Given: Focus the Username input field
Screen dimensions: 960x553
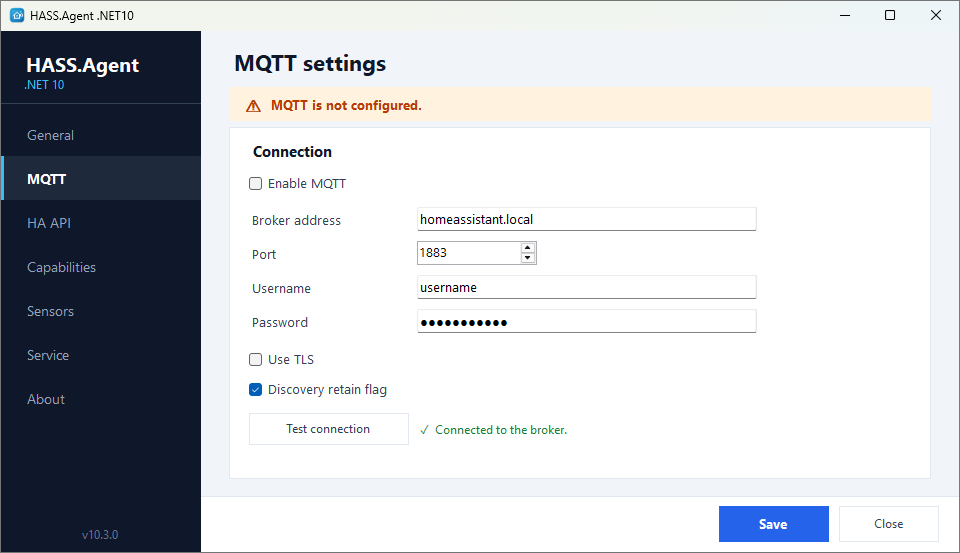Looking at the screenshot, I should [587, 287].
